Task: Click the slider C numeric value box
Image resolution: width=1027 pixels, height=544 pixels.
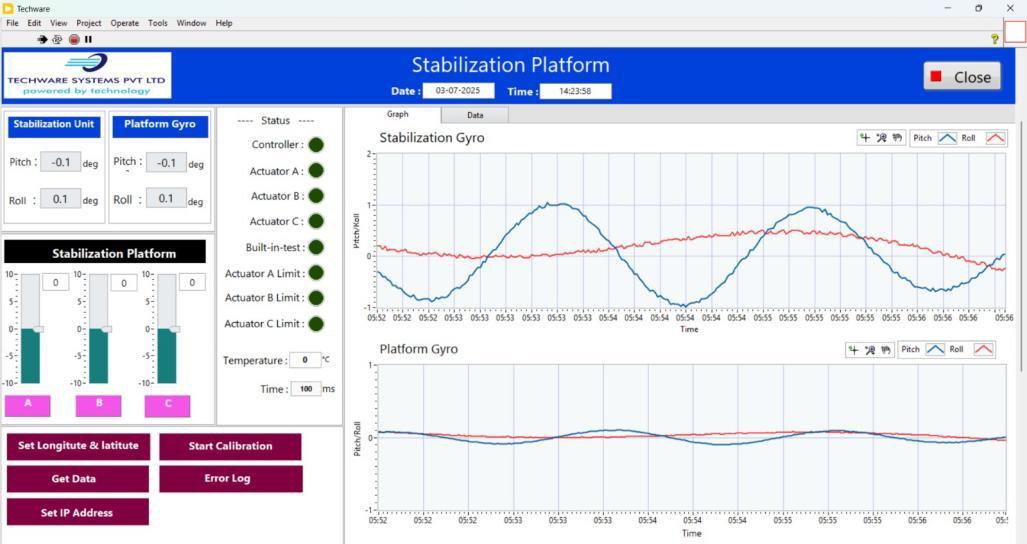Action: point(192,282)
